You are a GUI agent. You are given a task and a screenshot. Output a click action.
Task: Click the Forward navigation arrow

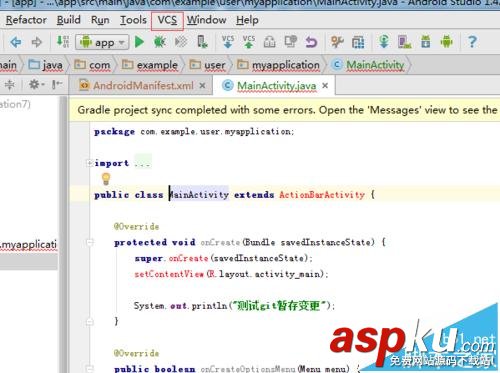point(37,42)
